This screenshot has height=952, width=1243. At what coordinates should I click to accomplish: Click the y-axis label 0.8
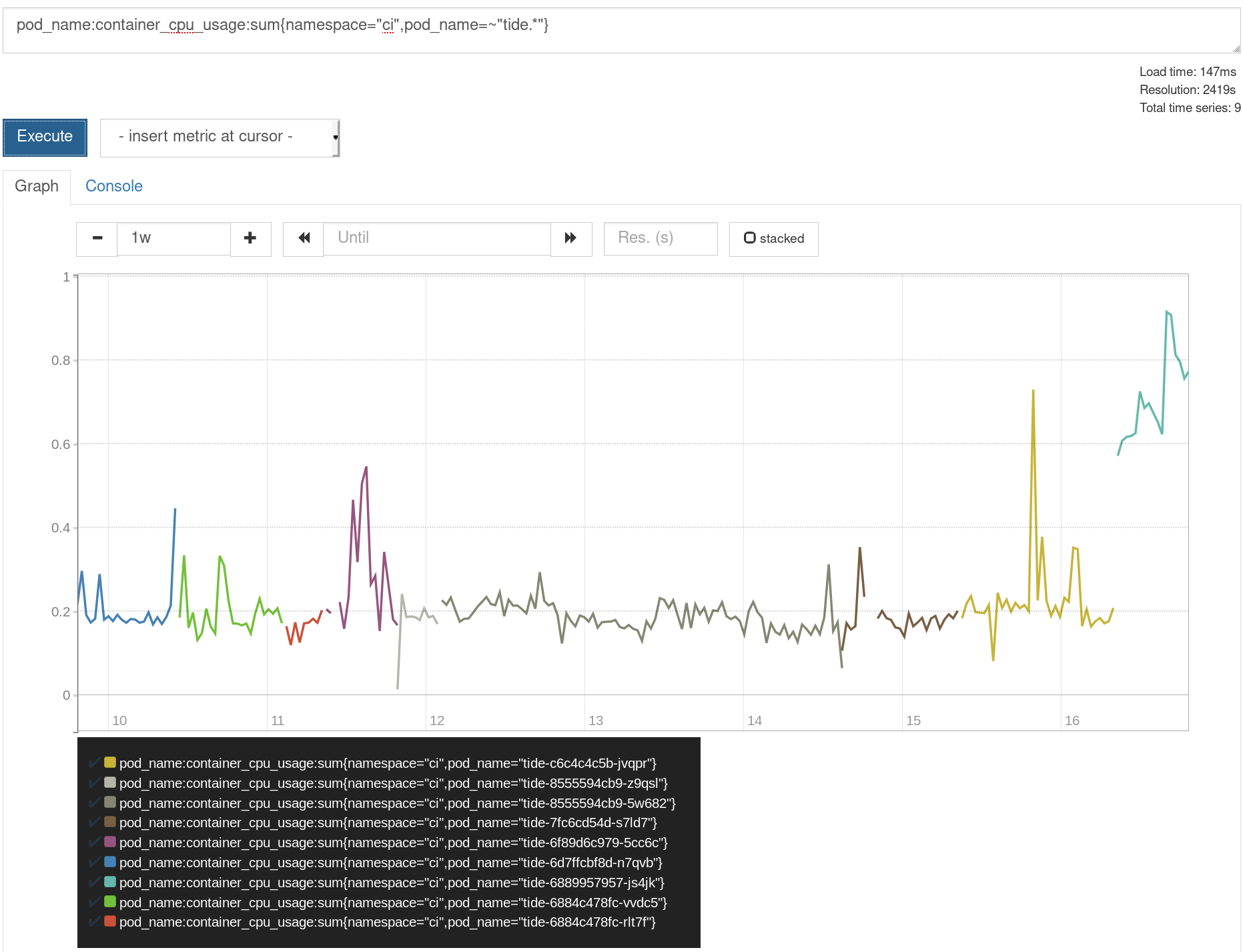[61, 361]
